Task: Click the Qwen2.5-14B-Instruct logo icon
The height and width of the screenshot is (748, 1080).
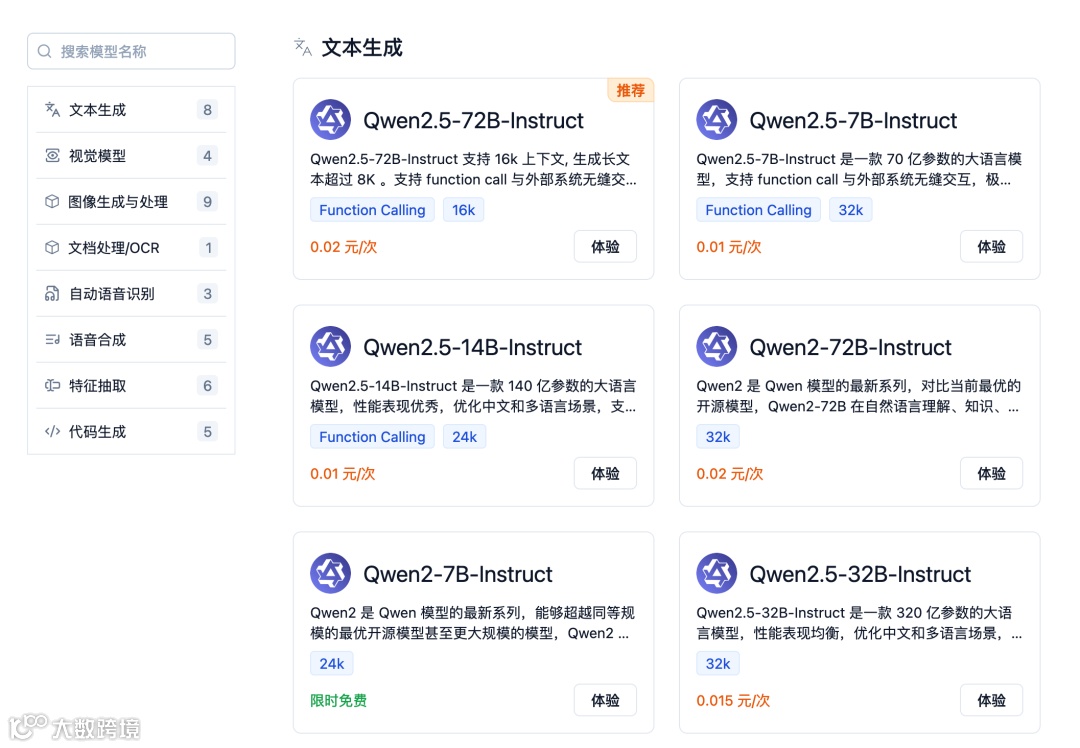Action: [331, 346]
